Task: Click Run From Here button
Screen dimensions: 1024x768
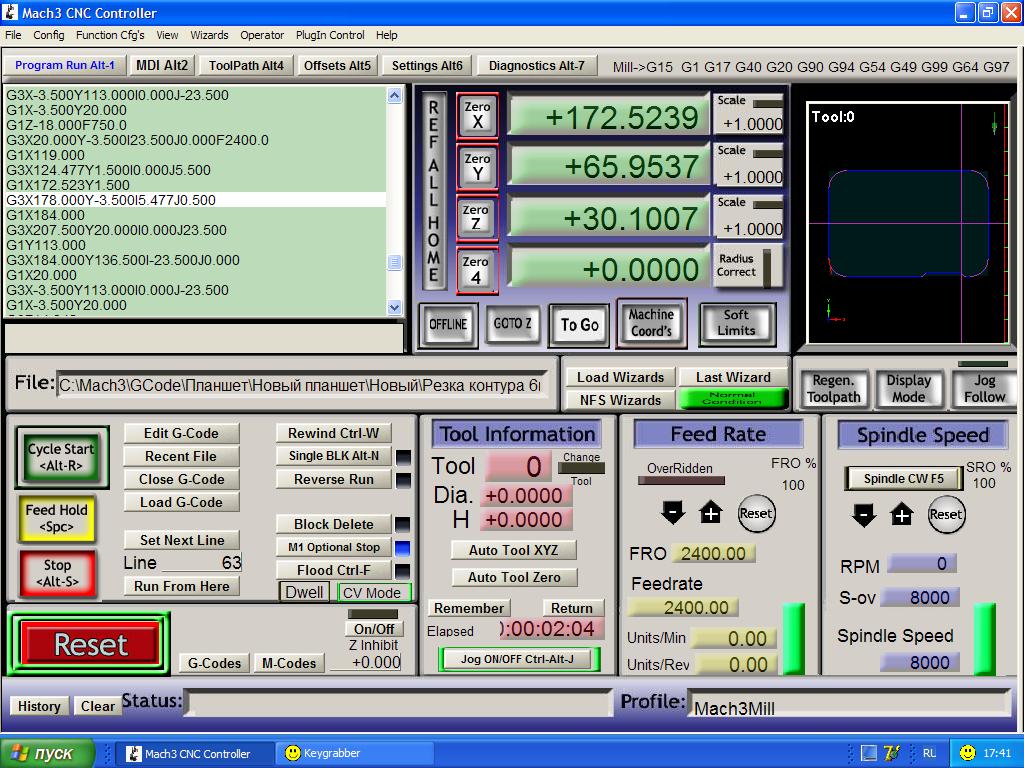Action: tap(182, 586)
